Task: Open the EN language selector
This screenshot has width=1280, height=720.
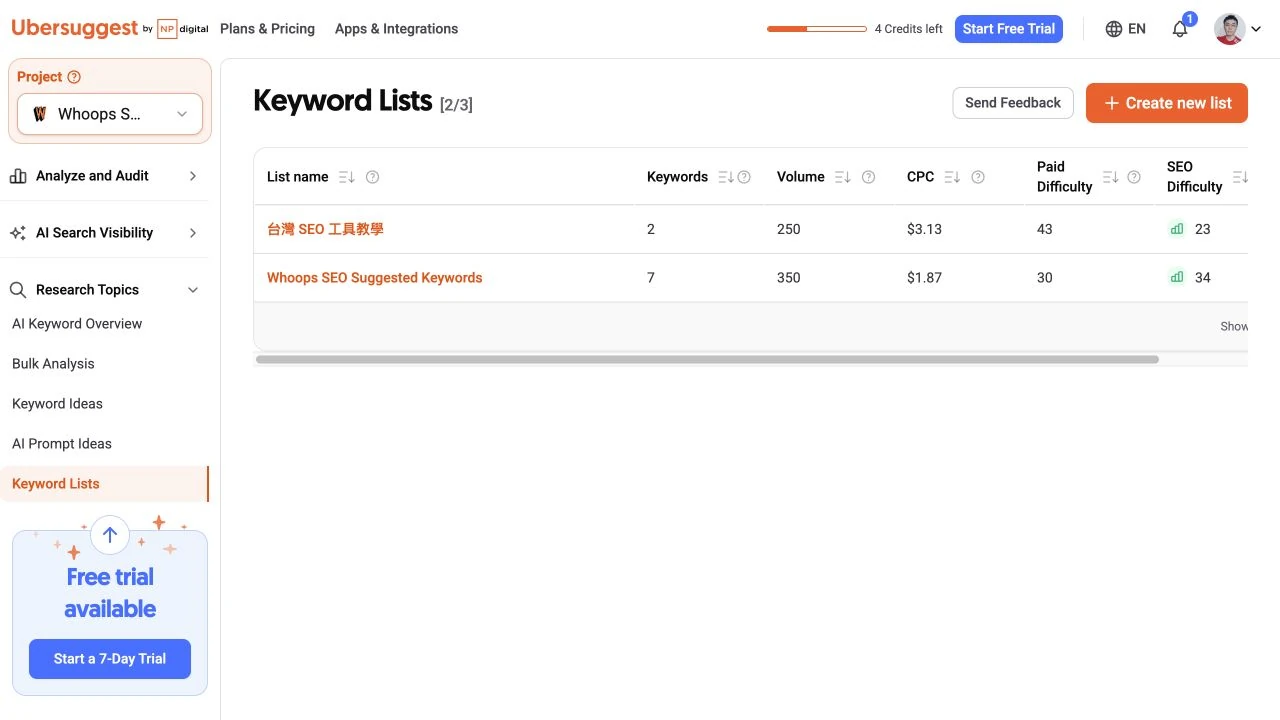Action: [x=1126, y=29]
